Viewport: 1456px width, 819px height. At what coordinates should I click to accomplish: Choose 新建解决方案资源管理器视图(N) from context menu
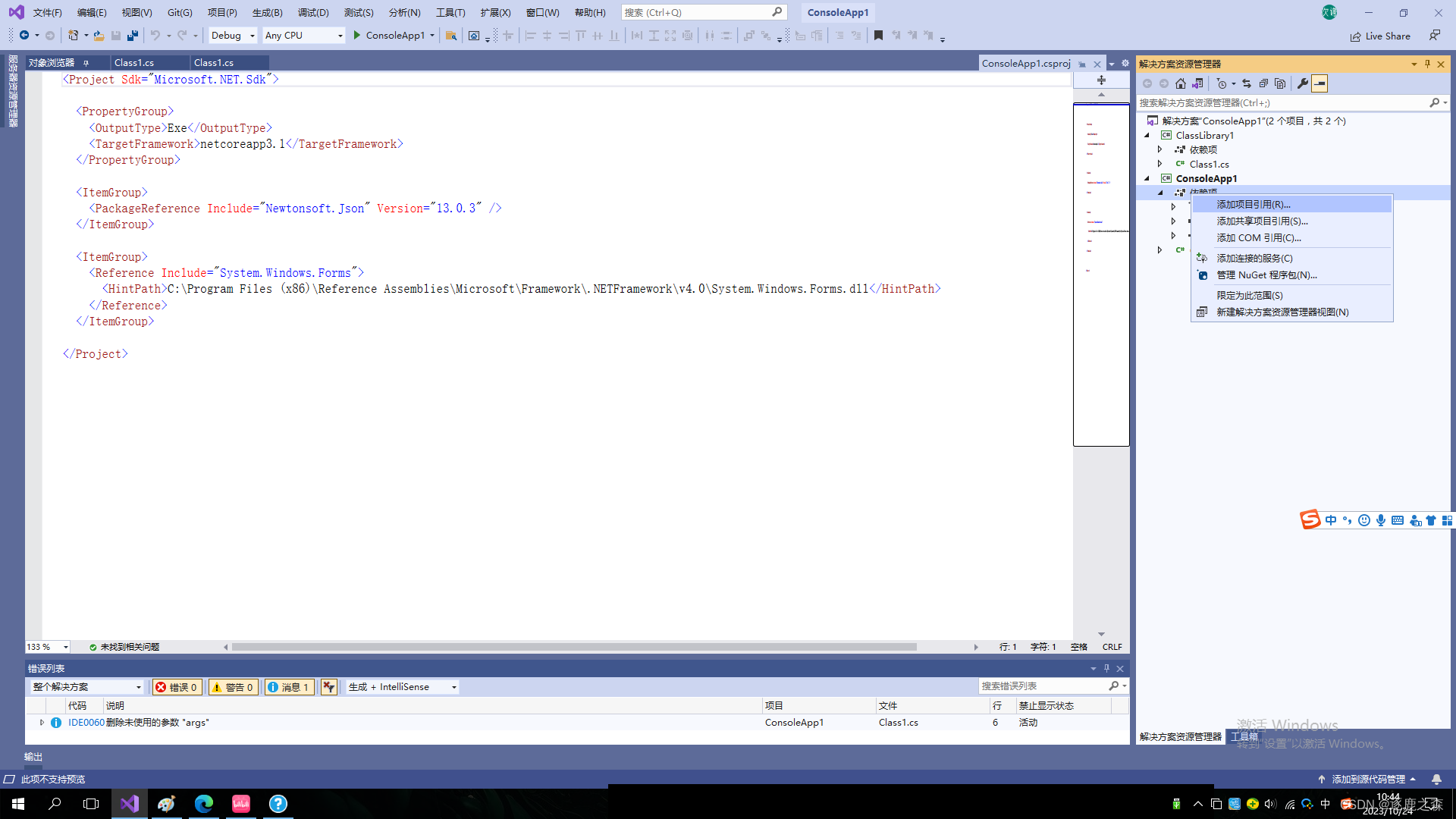1292,312
